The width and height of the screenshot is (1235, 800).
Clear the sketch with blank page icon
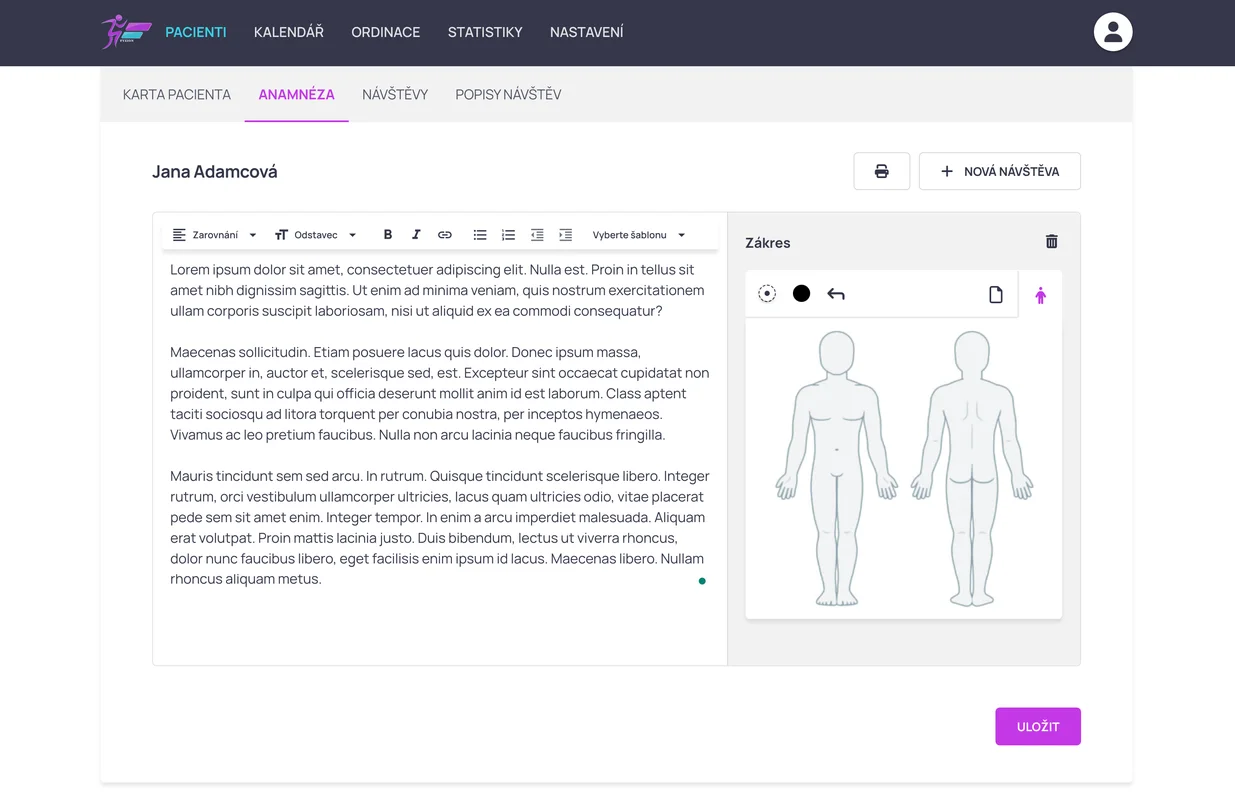(x=995, y=294)
